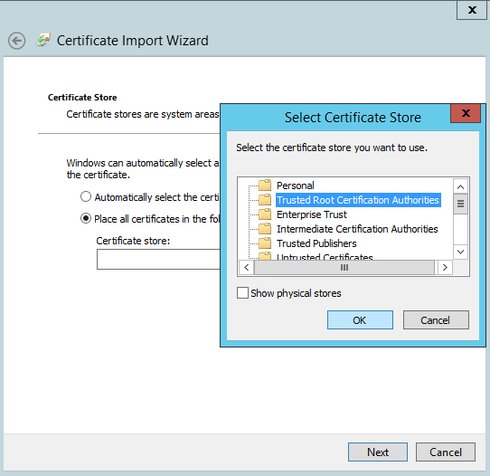The height and width of the screenshot is (476, 490).
Task: Click Next in the wizard
Action: 378,452
